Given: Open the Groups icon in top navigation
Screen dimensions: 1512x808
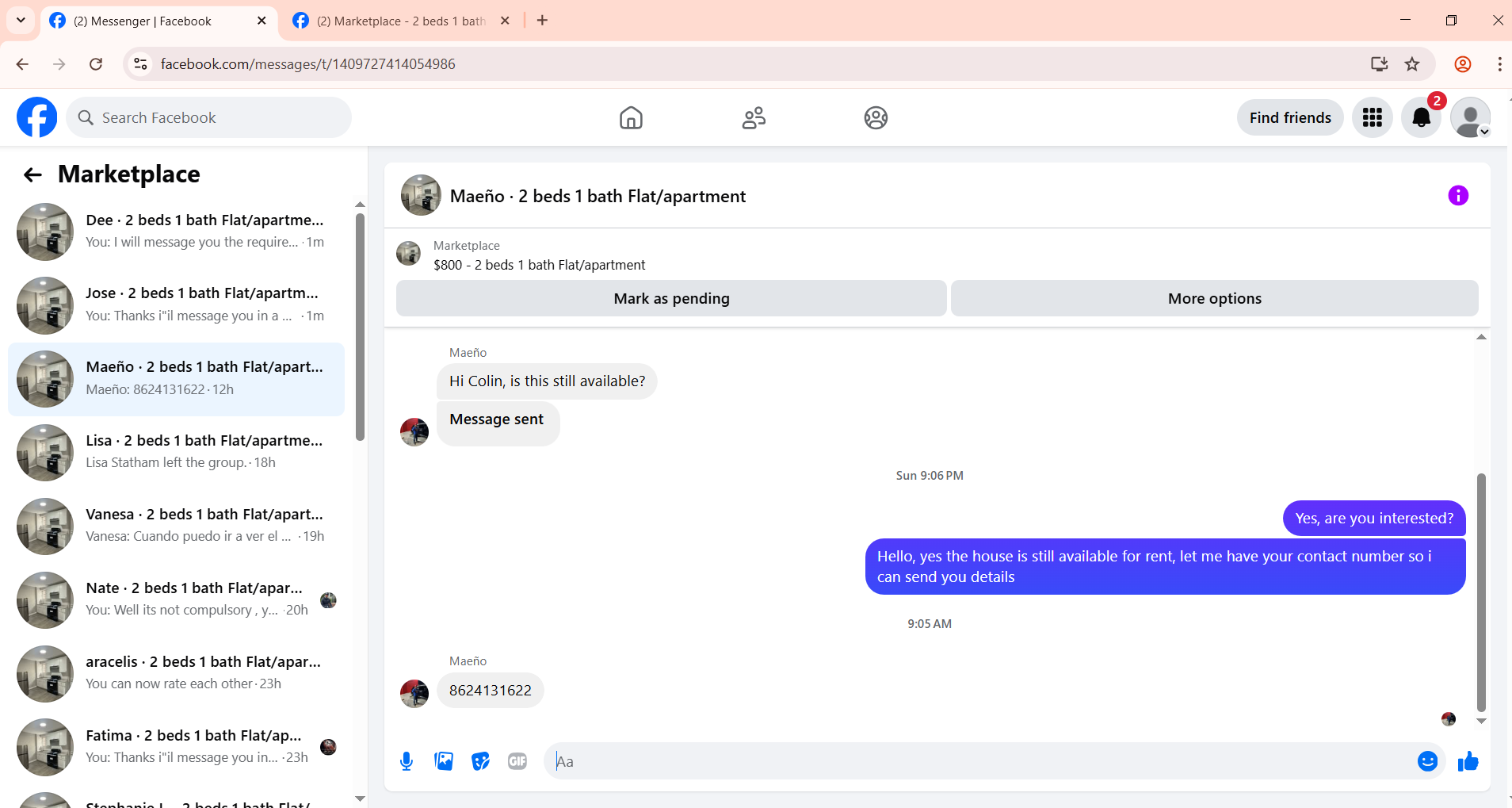Looking at the screenshot, I should 876,117.
